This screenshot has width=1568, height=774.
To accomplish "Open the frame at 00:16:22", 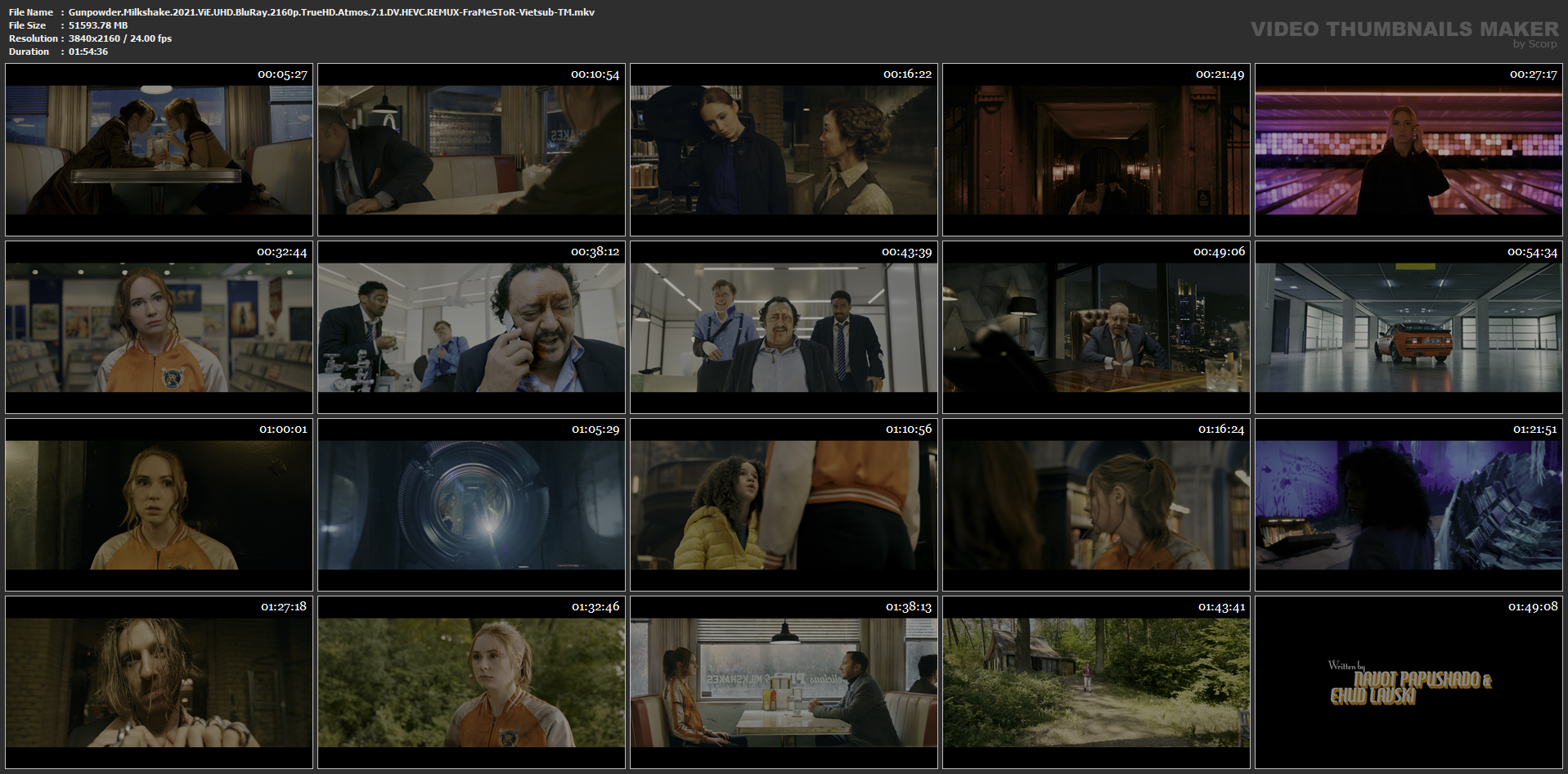I will tap(784, 150).
